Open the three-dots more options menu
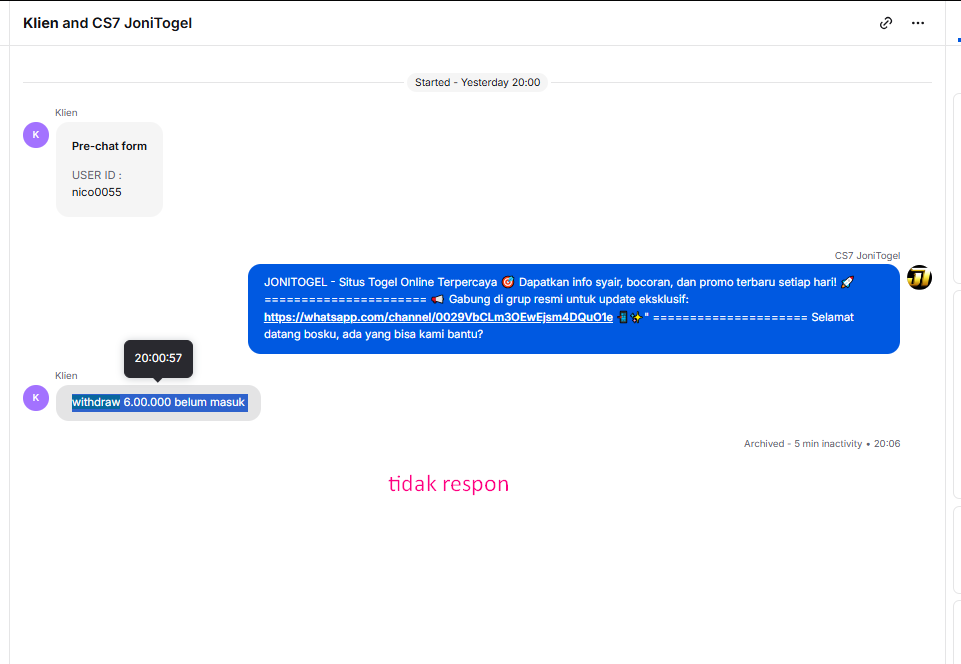This screenshot has width=961, height=664. (917, 23)
